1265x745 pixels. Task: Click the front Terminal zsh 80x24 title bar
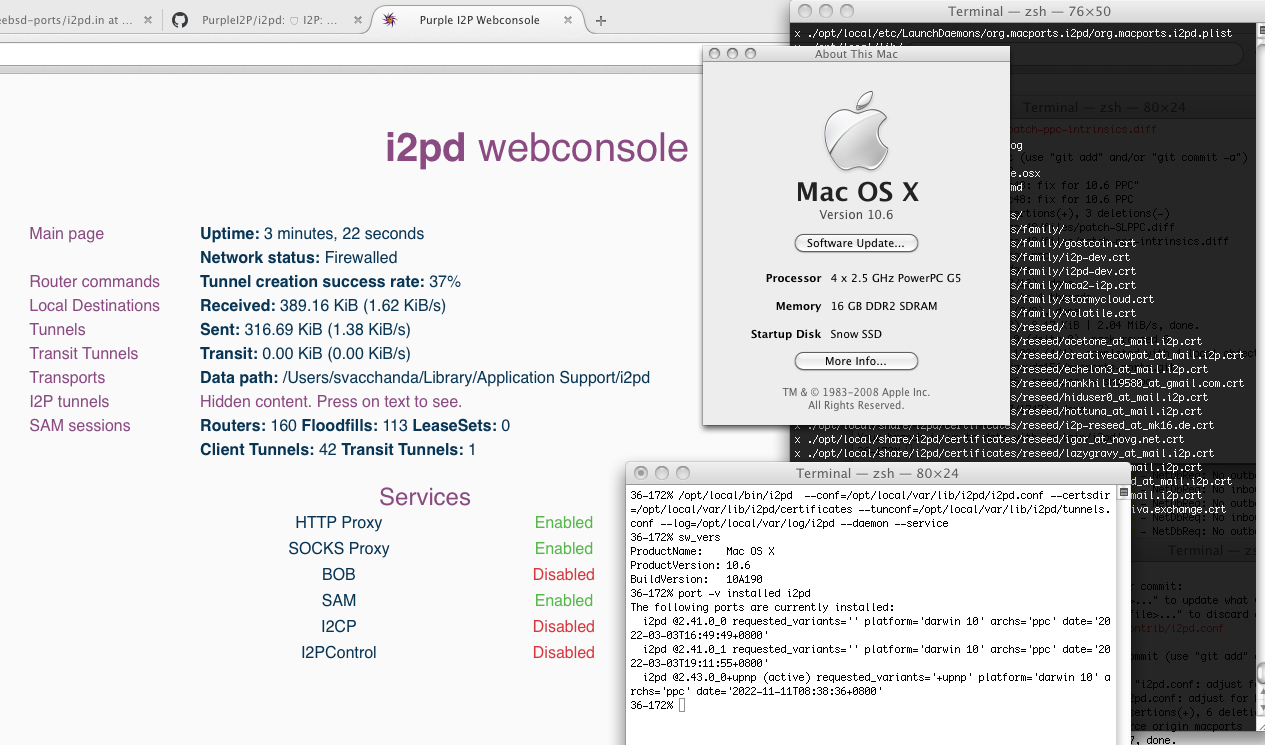(877, 473)
